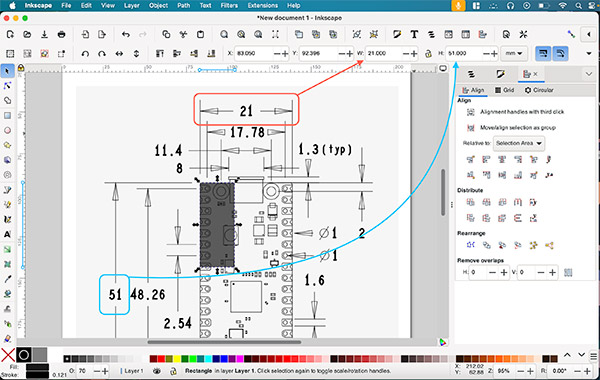Open Text and Font dialog icon
The image size is (600, 380).
tap(414, 34)
